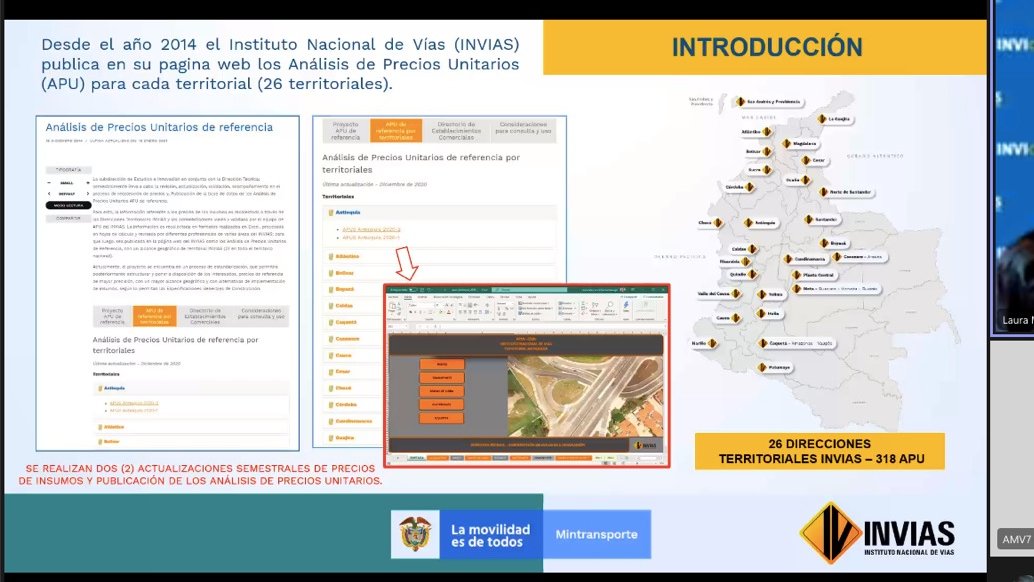Select the Magdalena marker on the map
The height and width of the screenshot is (582, 1034).
point(786,143)
